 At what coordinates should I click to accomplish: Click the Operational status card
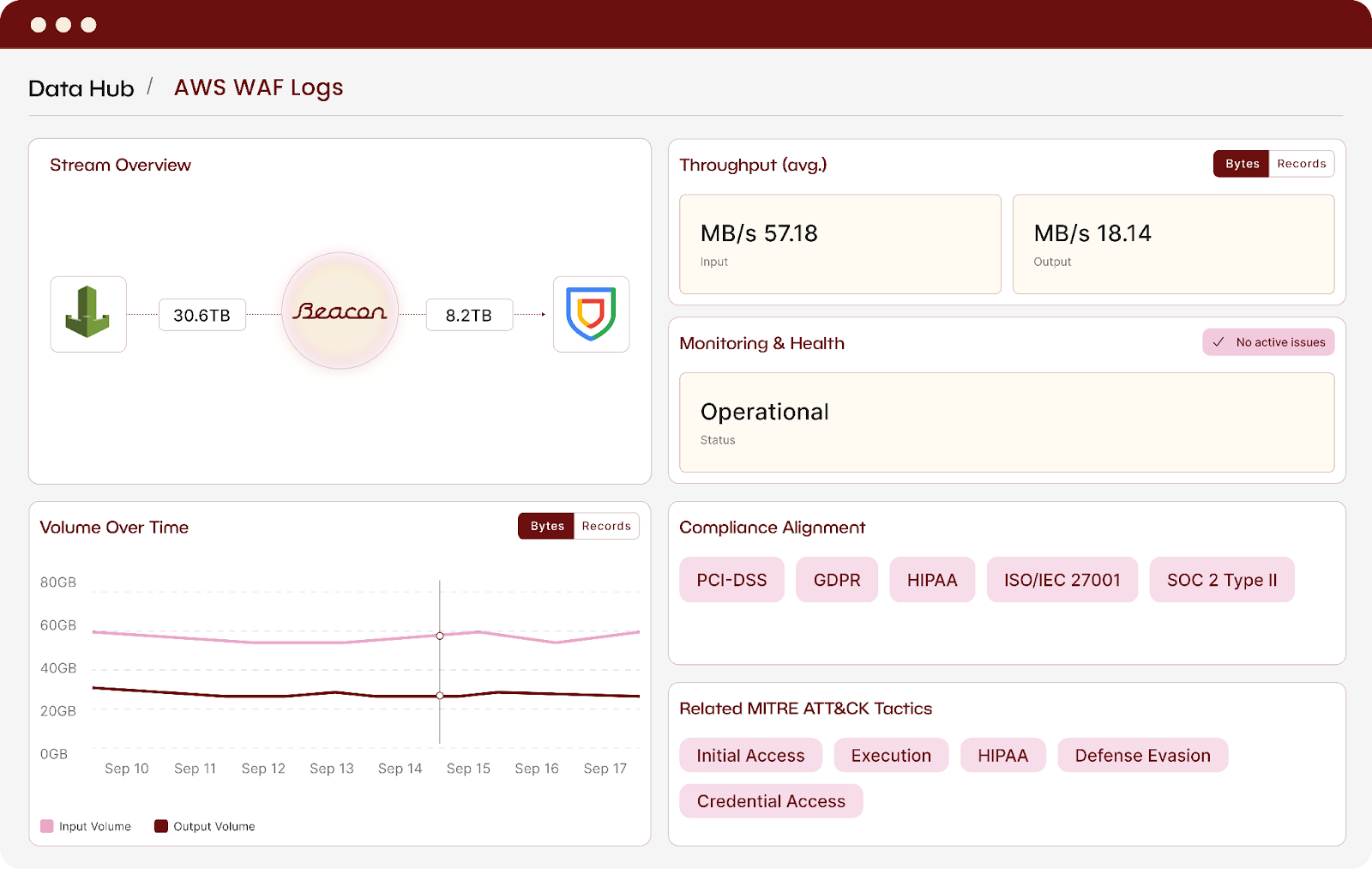1007,422
